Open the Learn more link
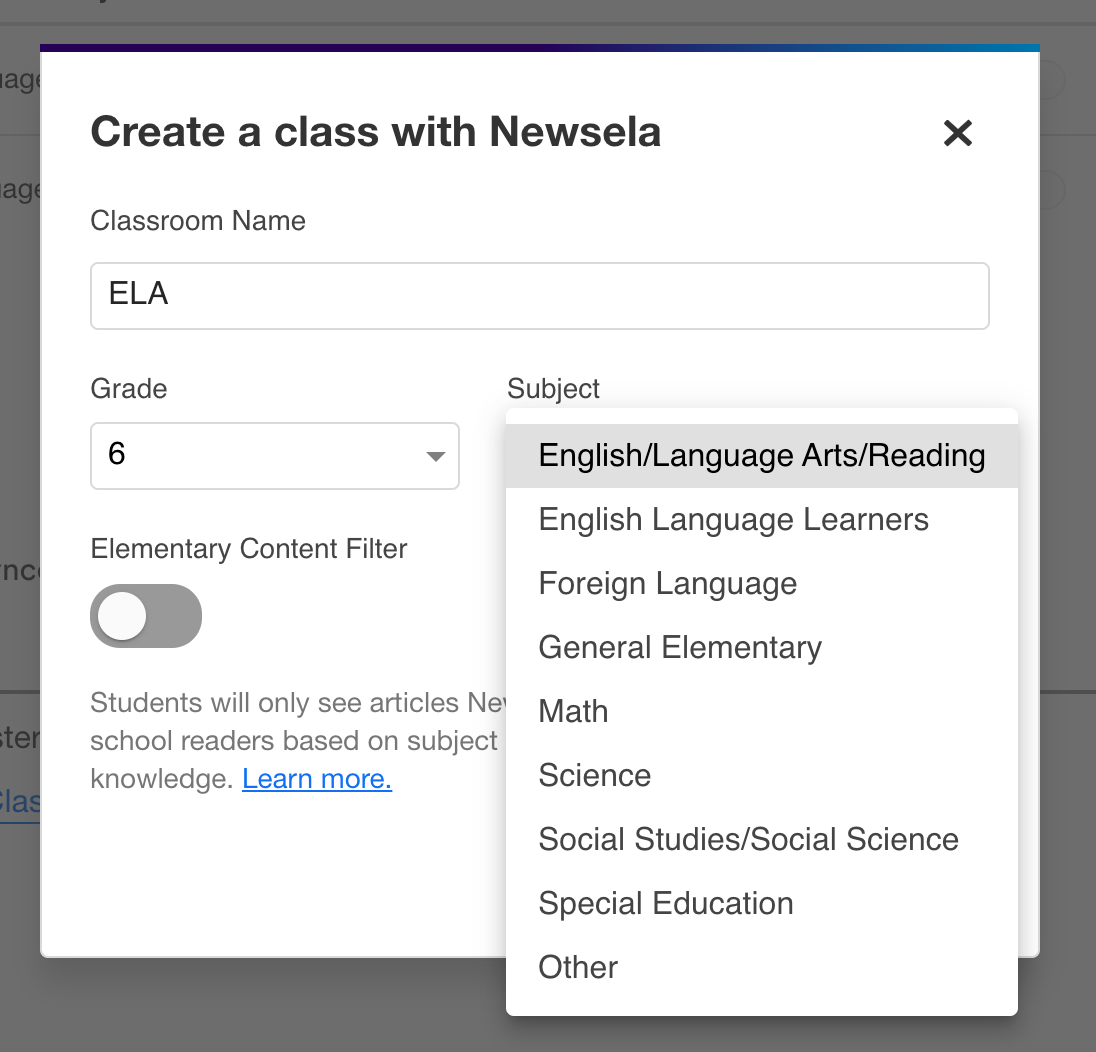Viewport: 1096px width, 1052px height. 317,779
